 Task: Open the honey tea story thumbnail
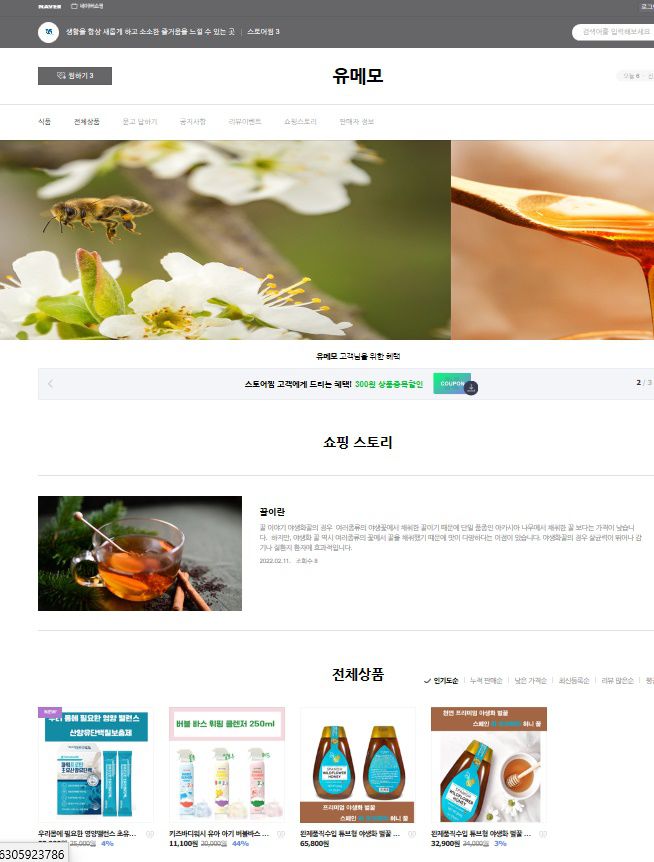pyautogui.click(x=140, y=553)
